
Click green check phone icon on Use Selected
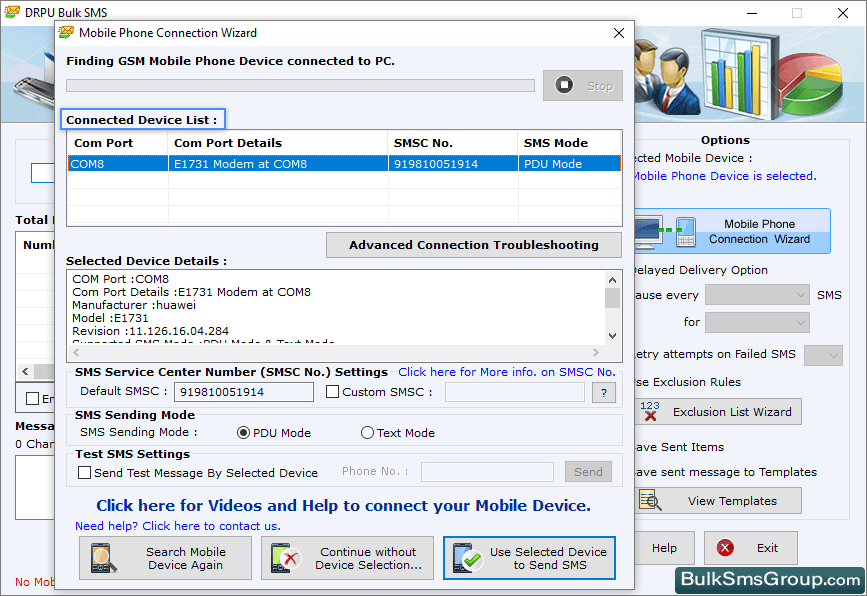(x=467, y=558)
